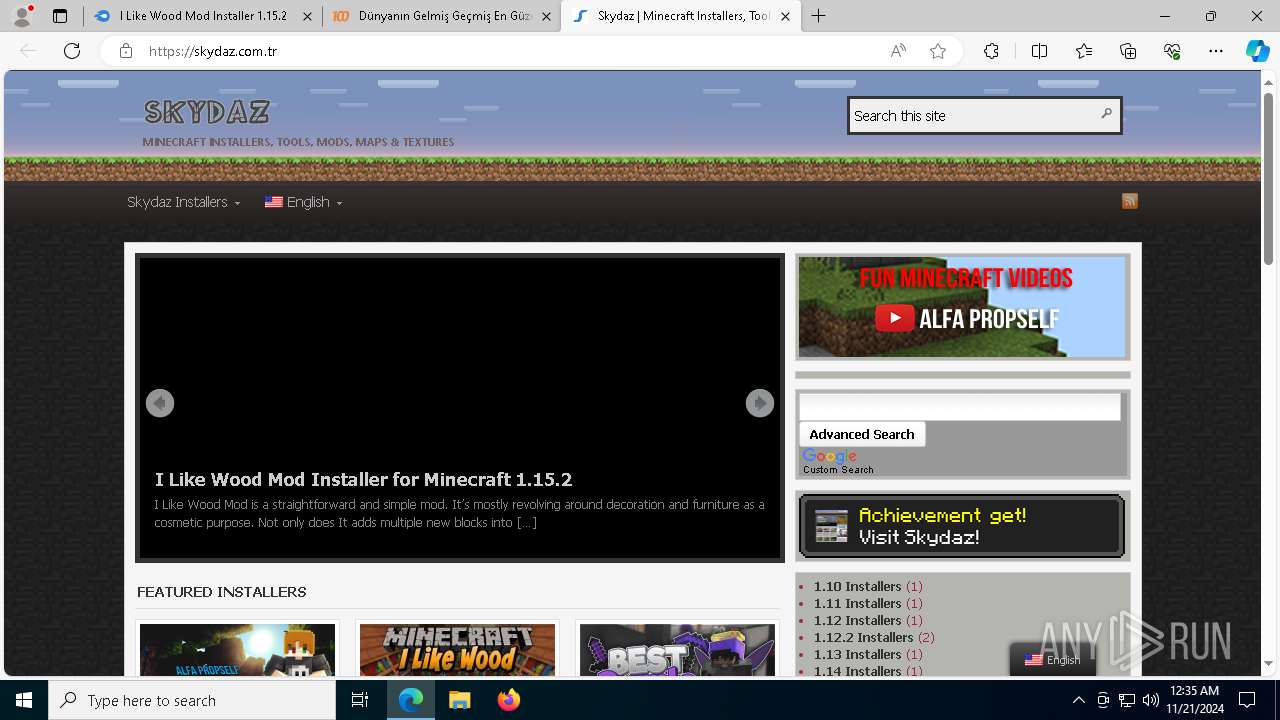1280x720 pixels.
Task: Focus the Google custom search box
Action: [x=960, y=406]
